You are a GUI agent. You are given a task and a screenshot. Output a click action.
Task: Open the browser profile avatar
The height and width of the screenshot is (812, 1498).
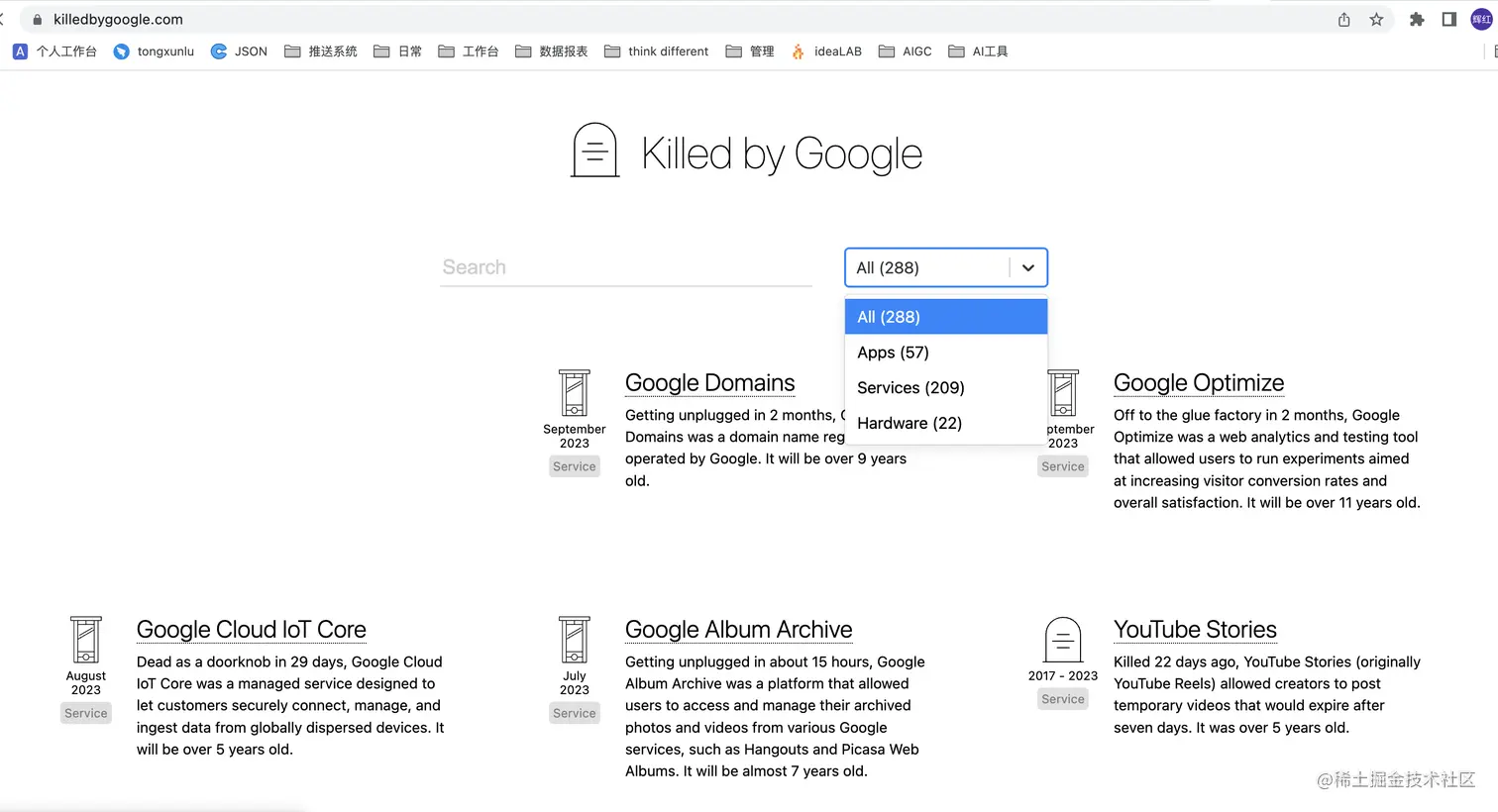click(1481, 20)
